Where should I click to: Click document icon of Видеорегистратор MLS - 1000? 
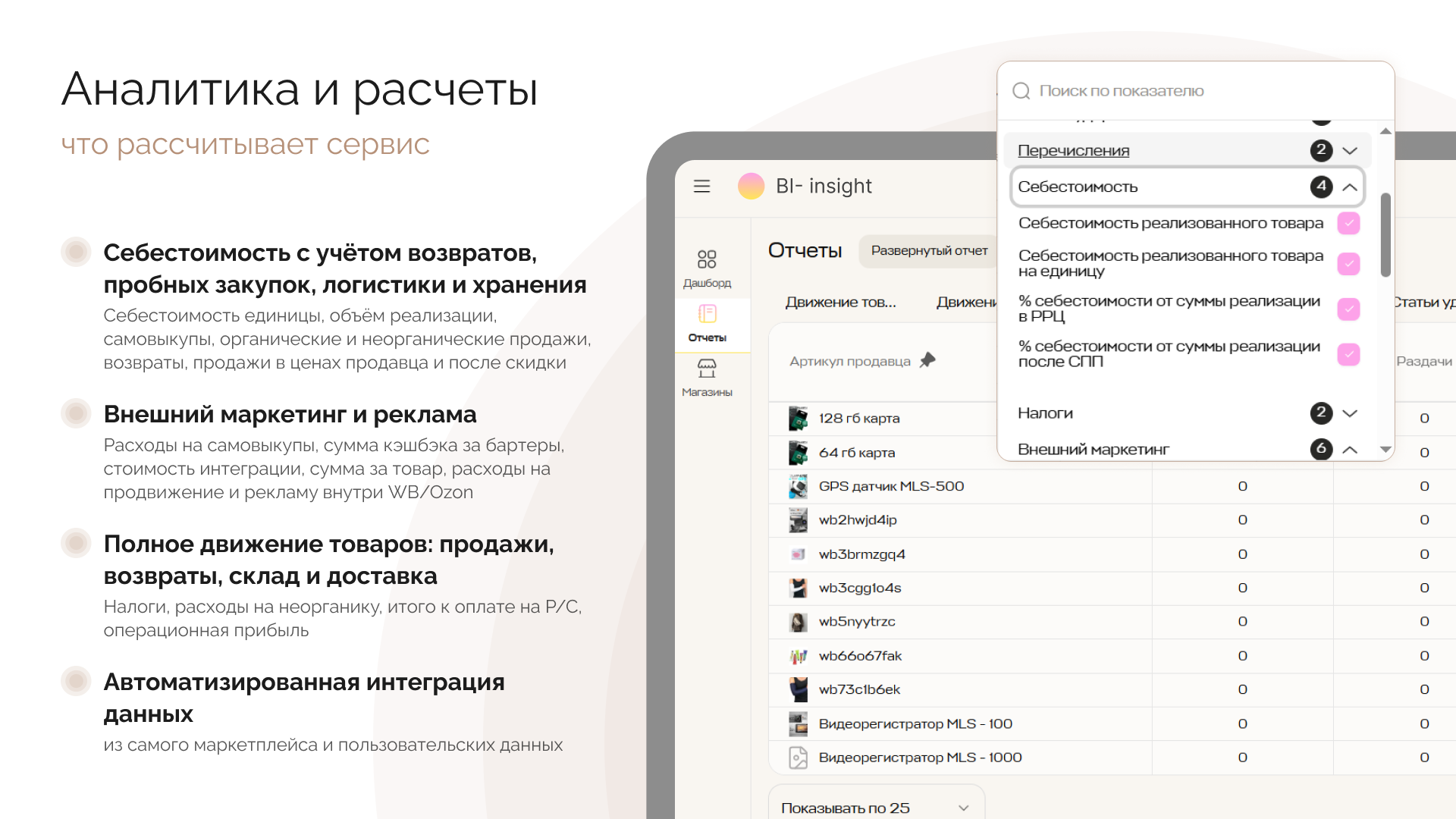point(798,758)
